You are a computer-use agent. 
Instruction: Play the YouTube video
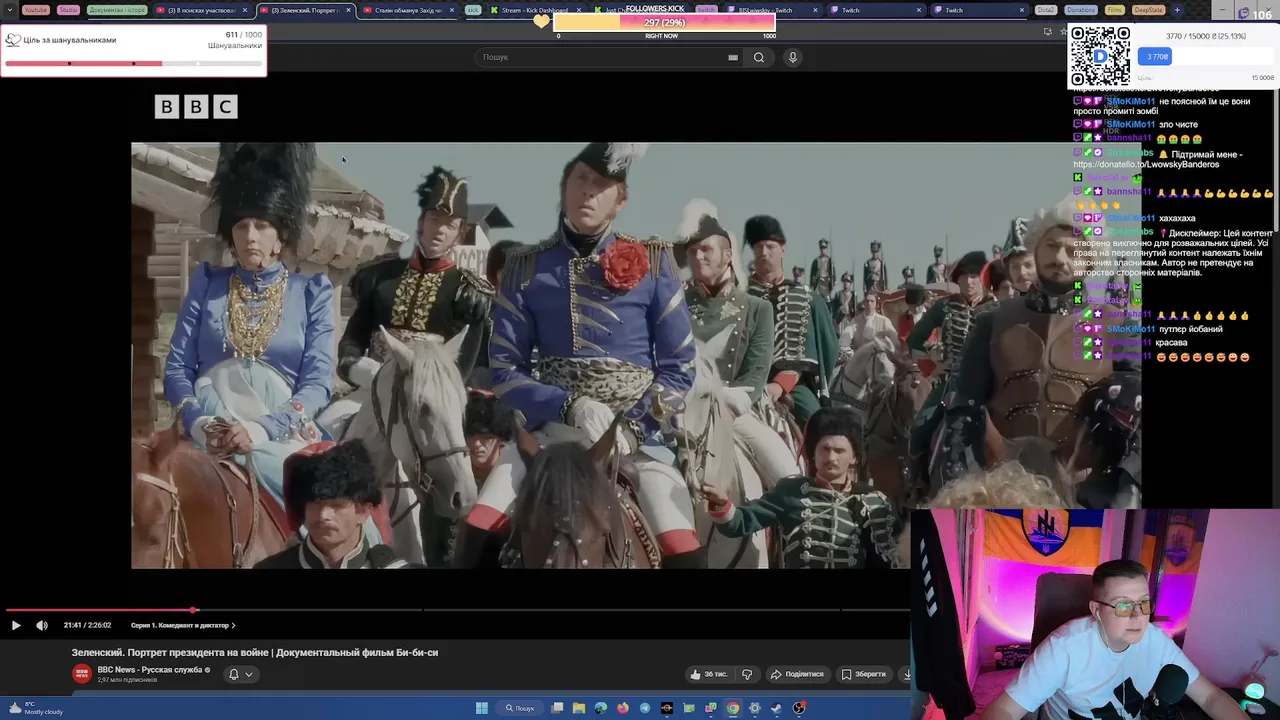[15, 625]
